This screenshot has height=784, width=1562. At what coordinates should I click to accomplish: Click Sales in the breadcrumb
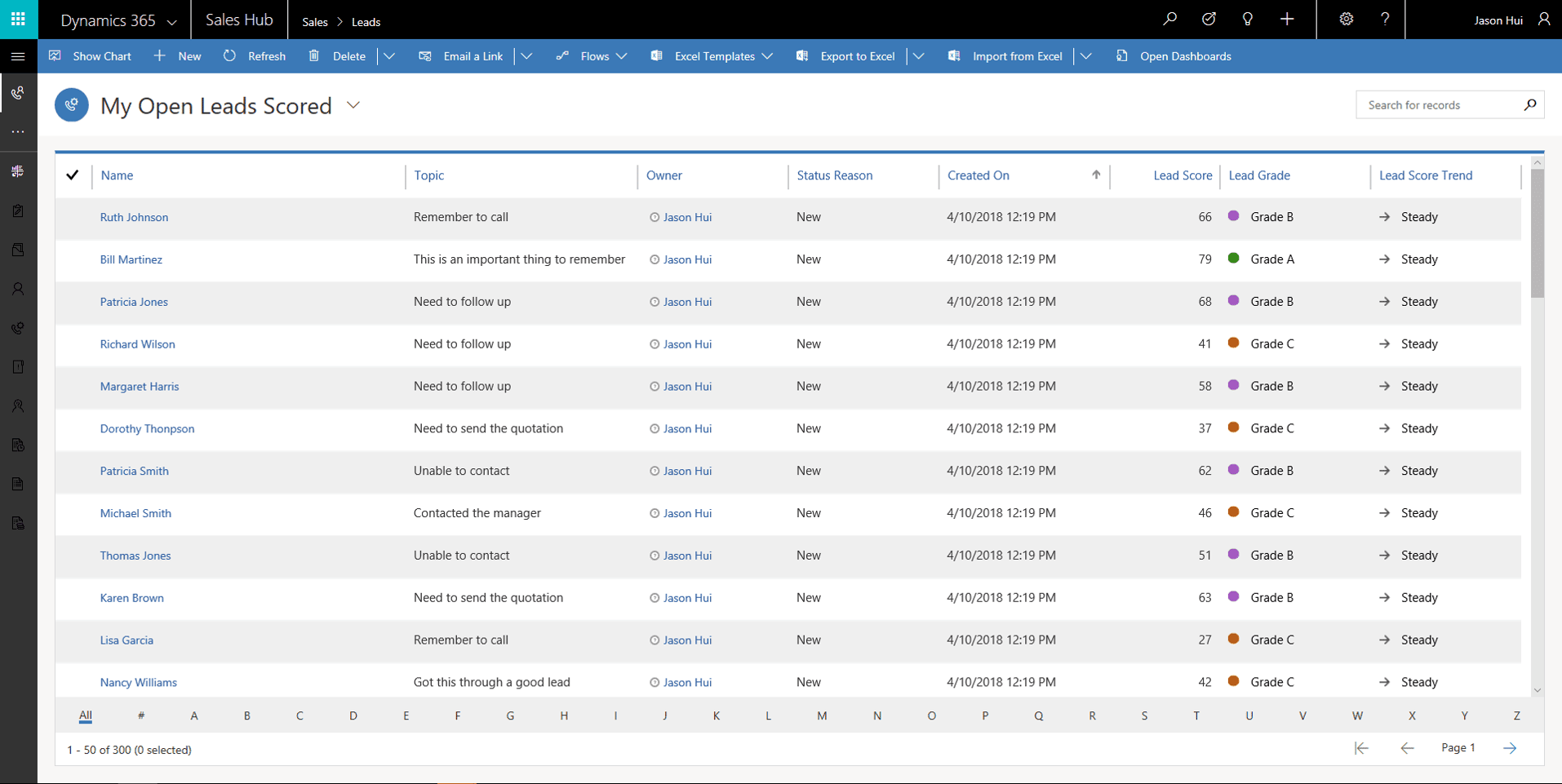(x=315, y=22)
